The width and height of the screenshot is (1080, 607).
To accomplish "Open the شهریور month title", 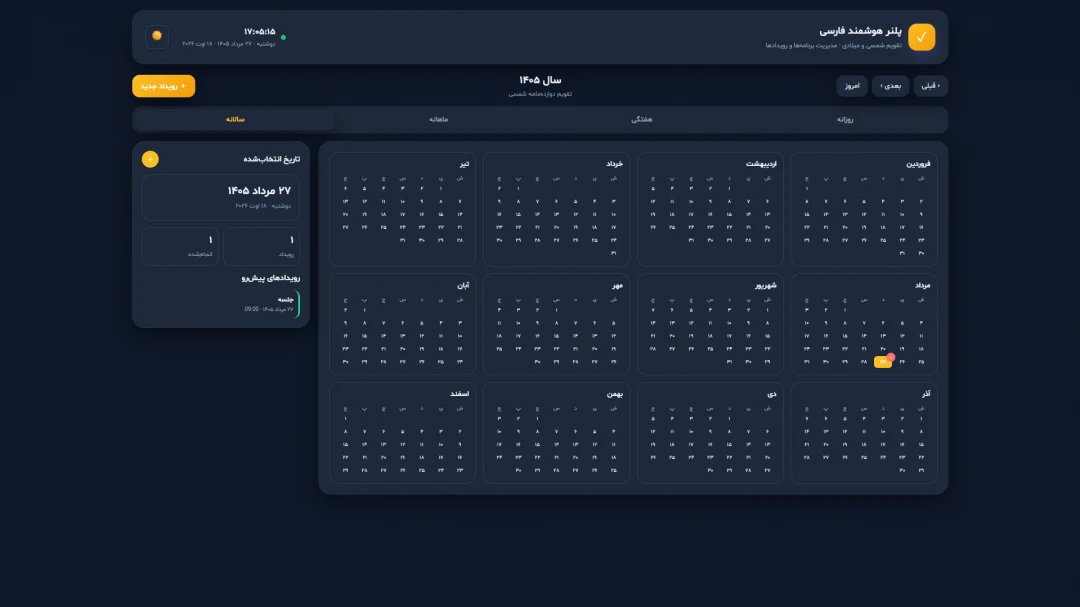I will tap(766, 285).
